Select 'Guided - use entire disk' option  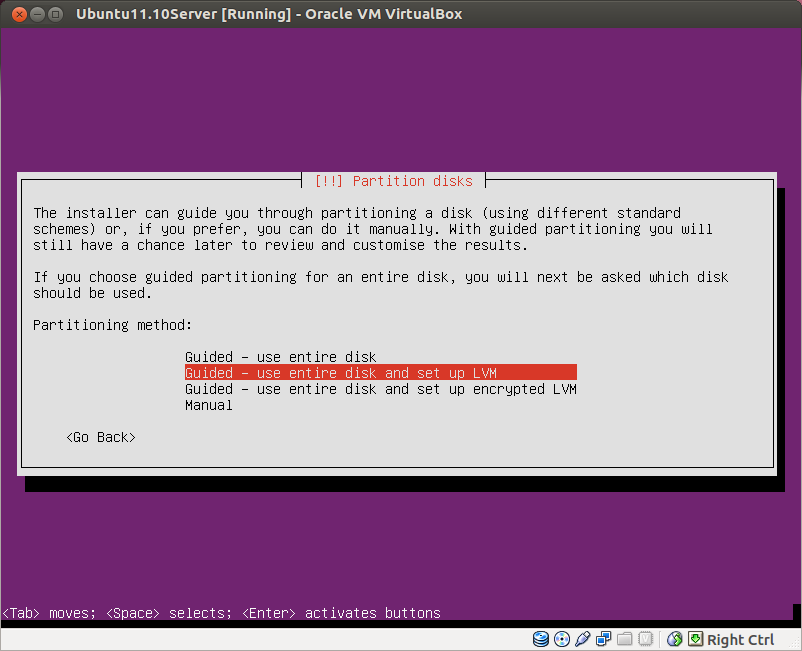pyautogui.click(x=280, y=356)
